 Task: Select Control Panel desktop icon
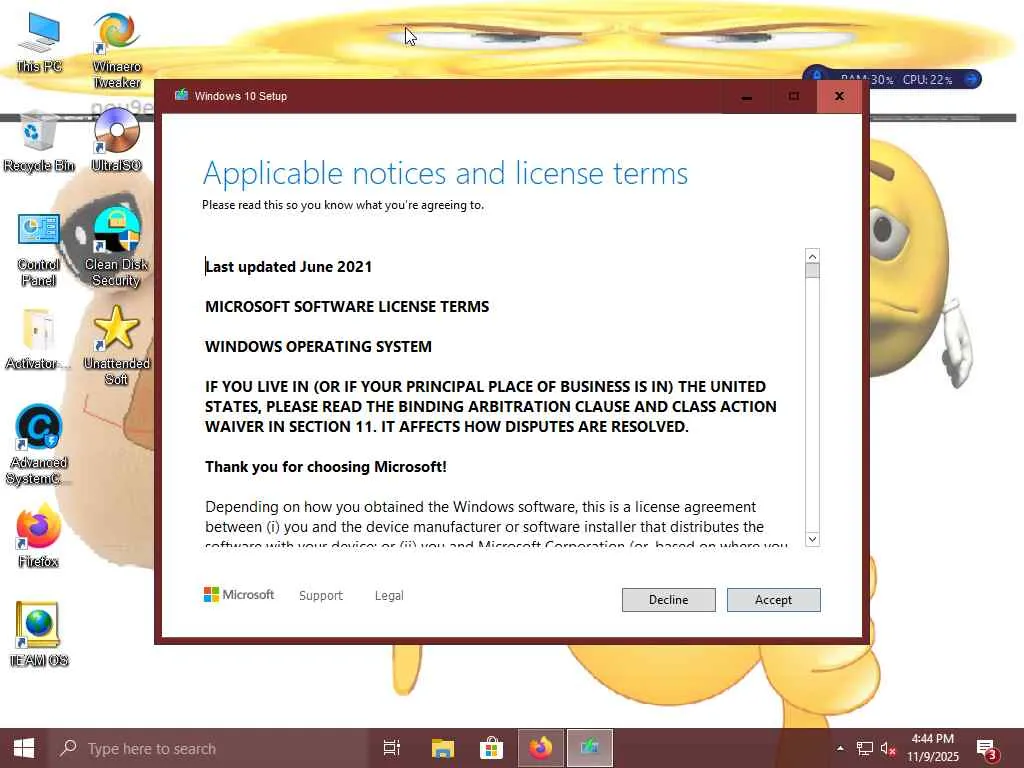tap(39, 249)
